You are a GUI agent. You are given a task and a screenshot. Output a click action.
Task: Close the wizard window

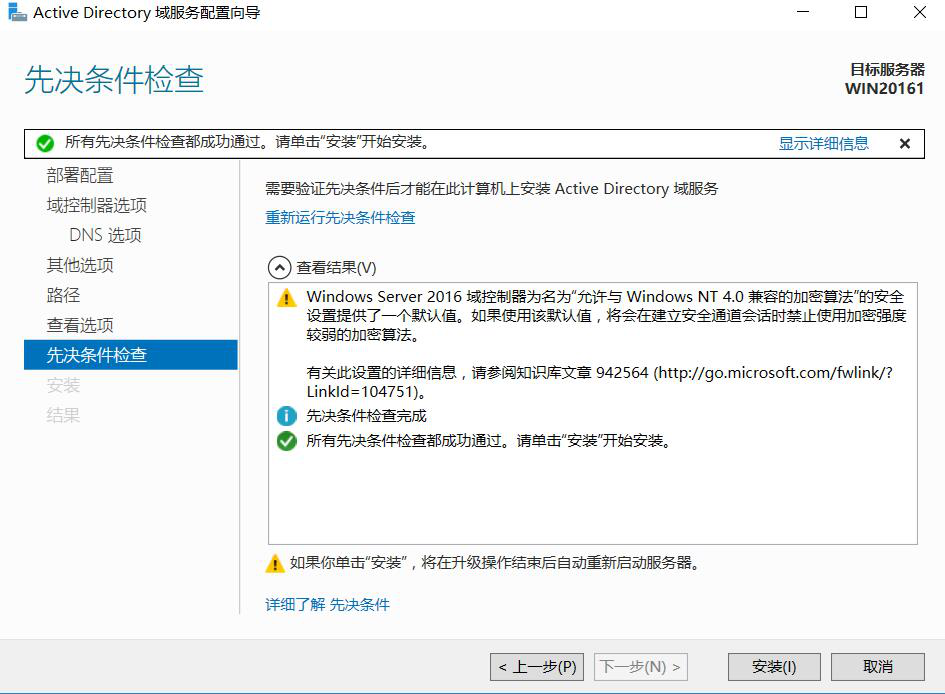coord(920,12)
